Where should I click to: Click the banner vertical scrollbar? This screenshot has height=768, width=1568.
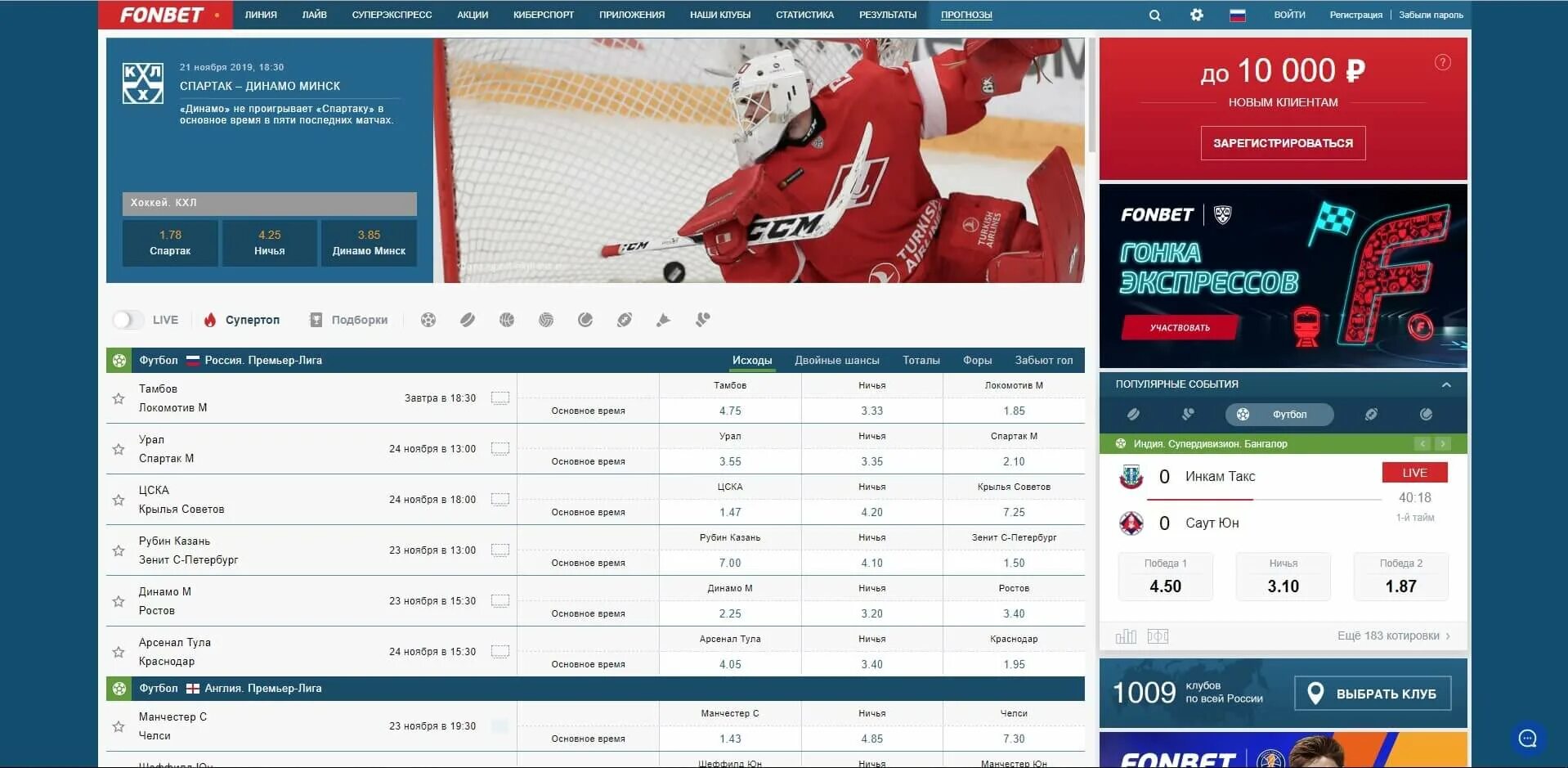click(x=1091, y=95)
